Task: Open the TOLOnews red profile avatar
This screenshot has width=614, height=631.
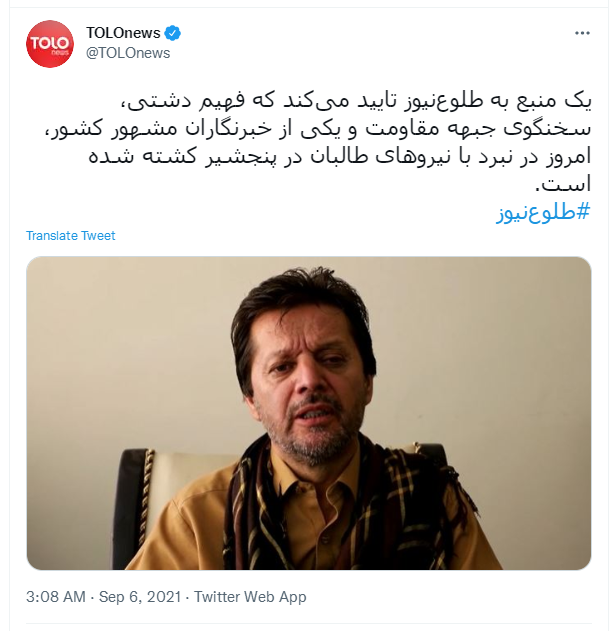Action: [50, 43]
